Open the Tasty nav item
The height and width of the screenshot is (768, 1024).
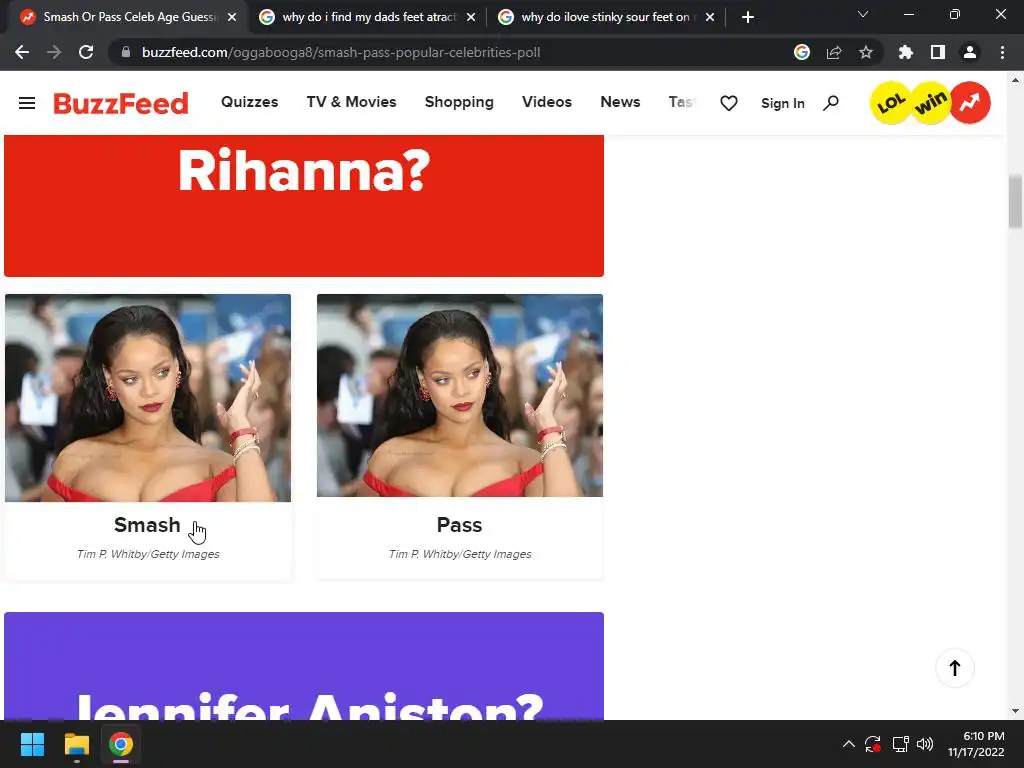click(682, 102)
